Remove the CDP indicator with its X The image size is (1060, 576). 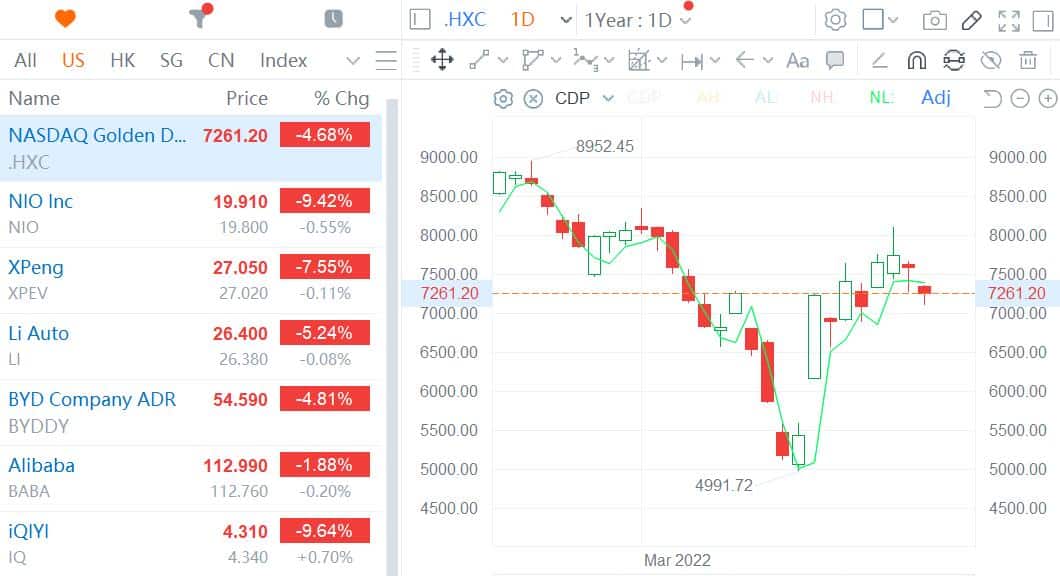click(x=532, y=98)
